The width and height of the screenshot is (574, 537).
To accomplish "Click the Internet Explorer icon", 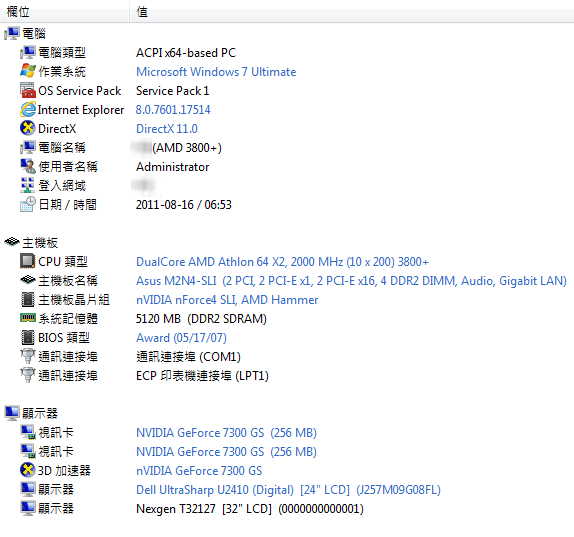I will [x=27, y=109].
